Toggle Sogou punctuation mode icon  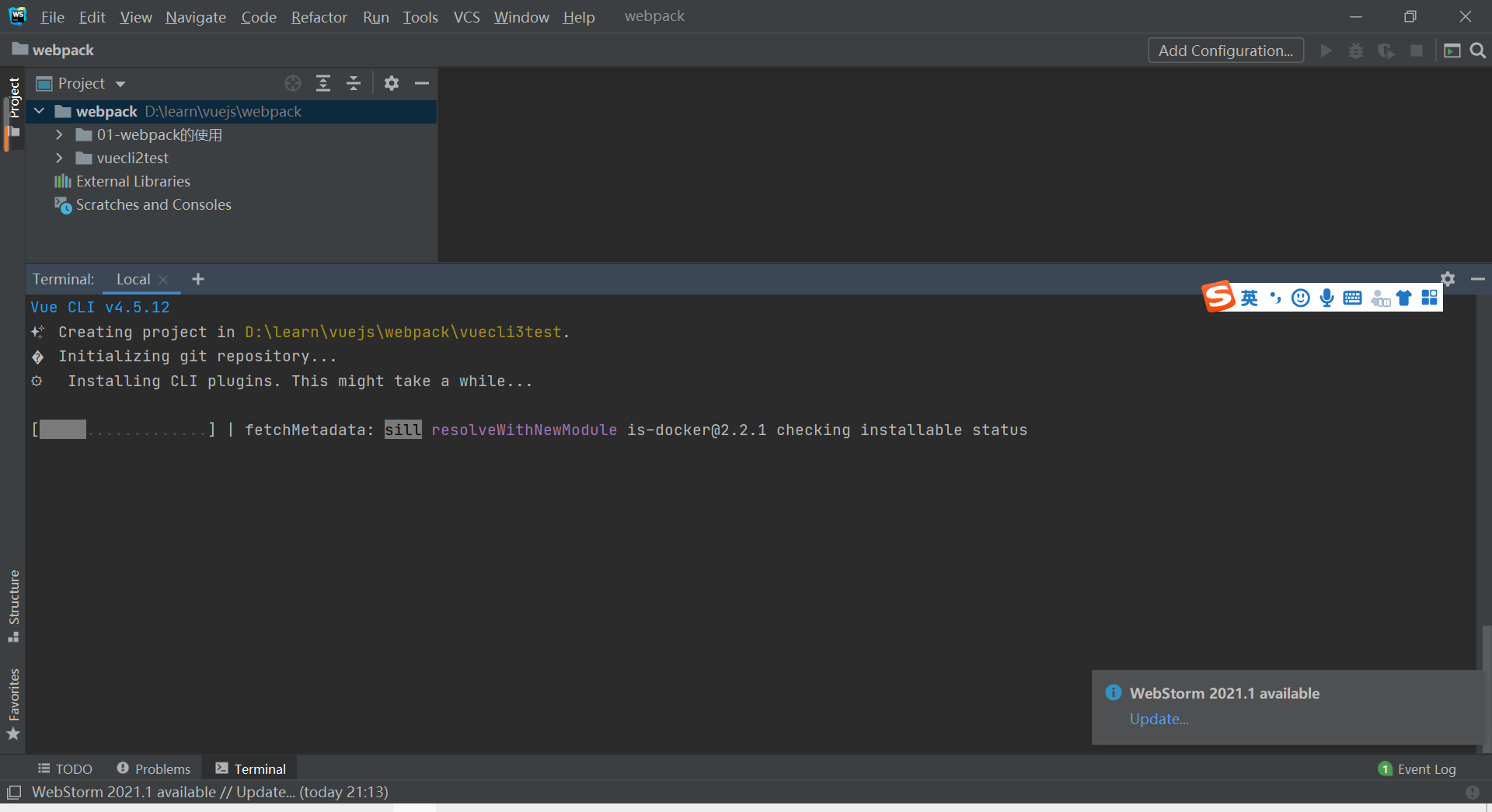[x=1275, y=298]
